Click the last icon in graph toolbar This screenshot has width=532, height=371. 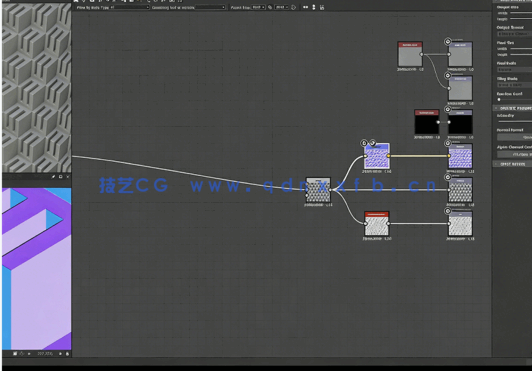pos(322,7)
